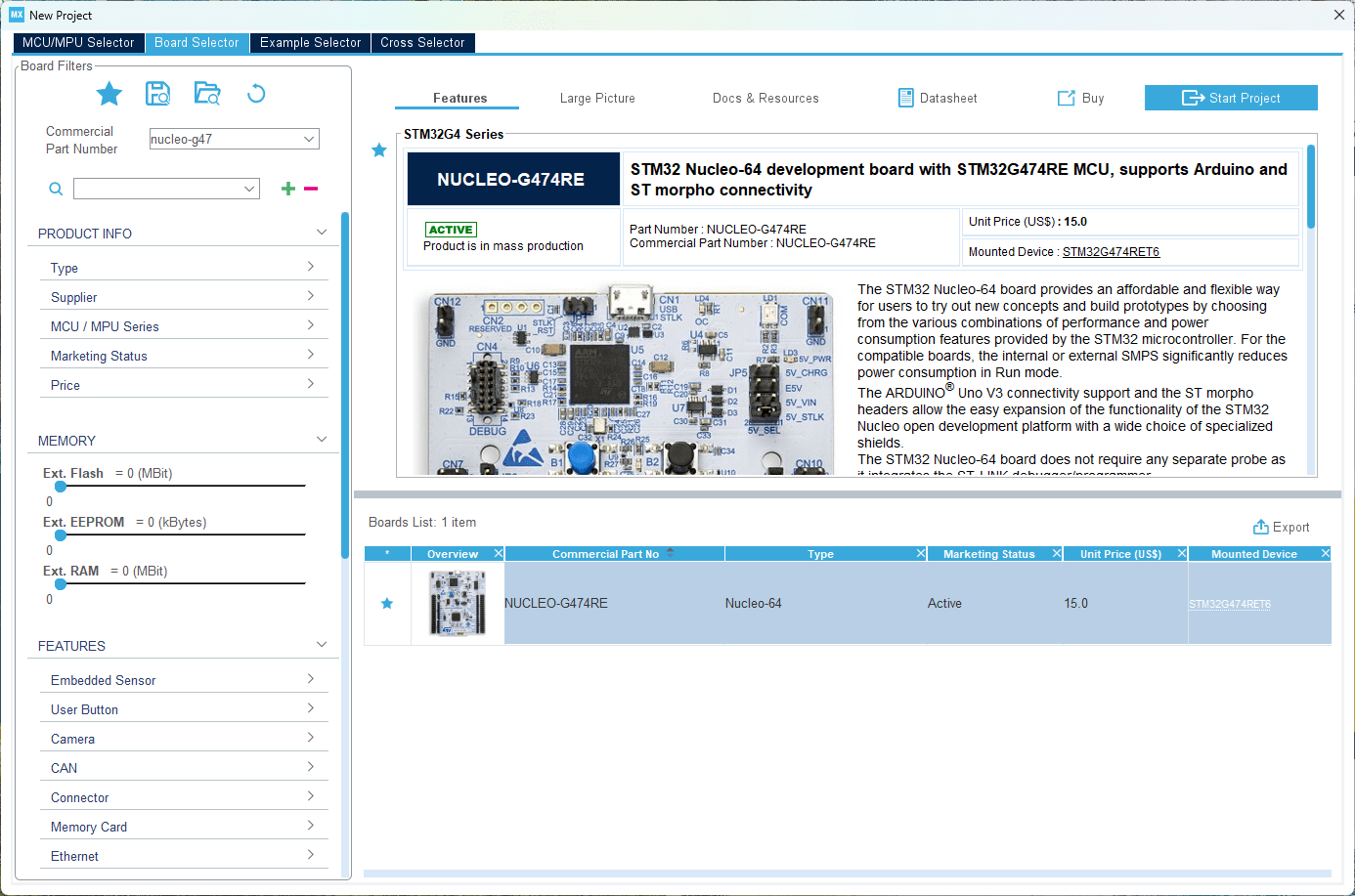Open the Commercial Part Number dropdown
1355x896 pixels.
tap(309, 140)
